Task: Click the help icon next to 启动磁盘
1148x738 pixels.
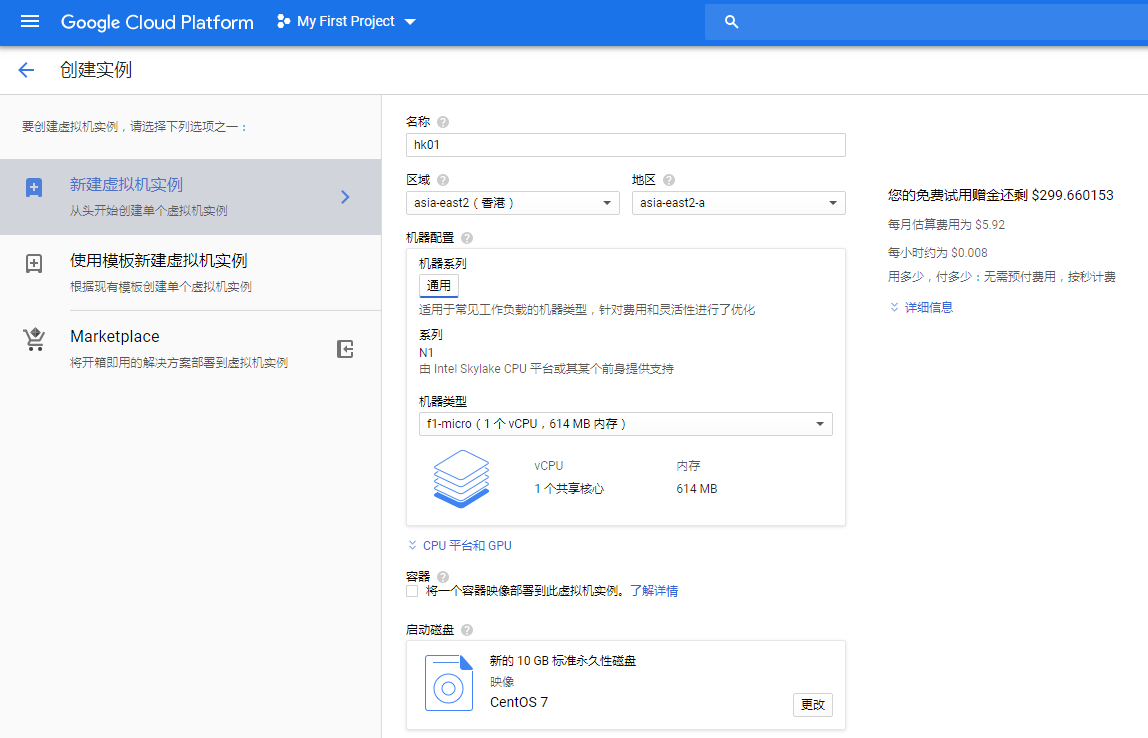Action: tap(467, 630)
